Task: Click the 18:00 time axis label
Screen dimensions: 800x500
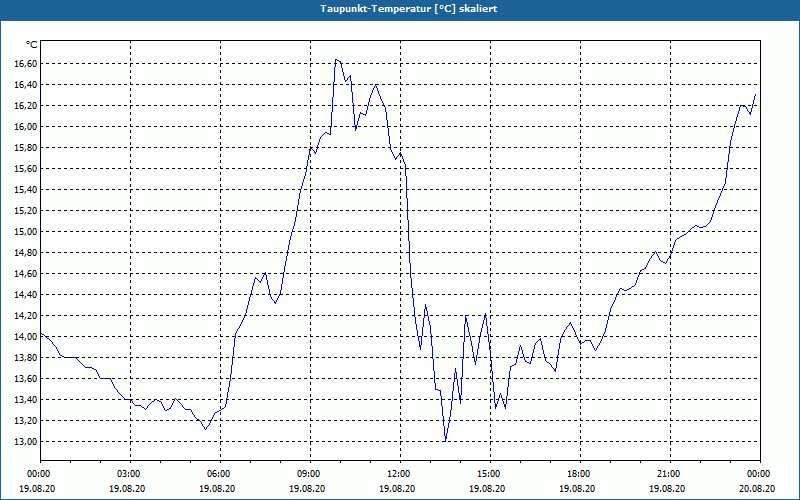Action: [x=581, y=474]
